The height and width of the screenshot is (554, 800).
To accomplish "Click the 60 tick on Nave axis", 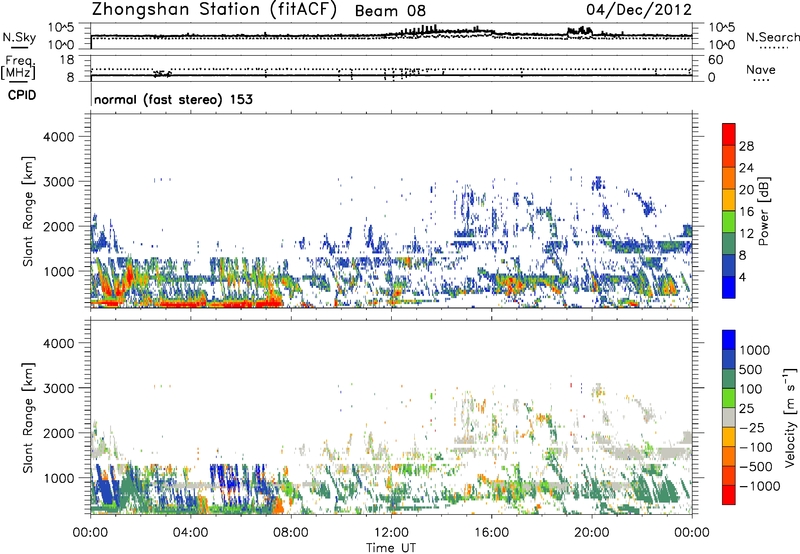I will point(716,60).
